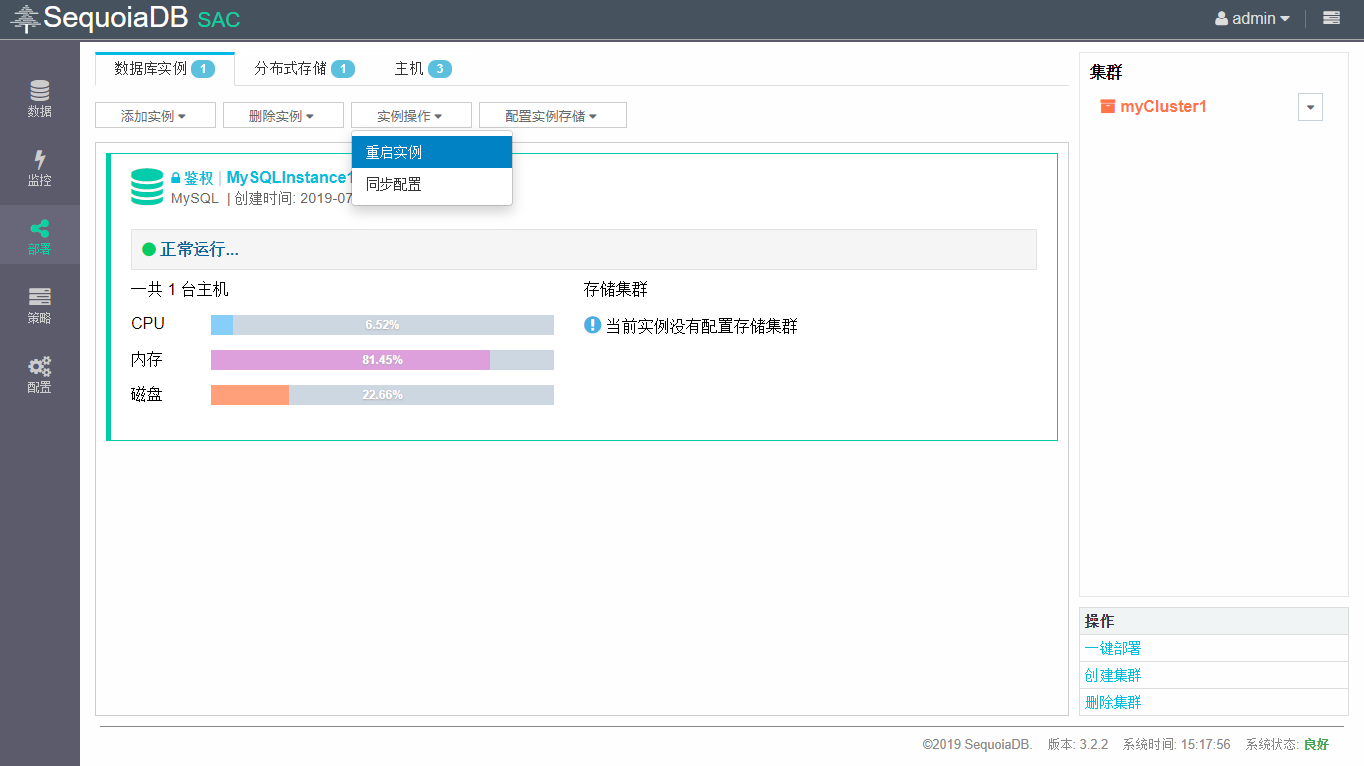Viewport: 1364px width, 766px height.
Task: Click the 系统时间 15:17:56 text
Action: (1177, 744)
